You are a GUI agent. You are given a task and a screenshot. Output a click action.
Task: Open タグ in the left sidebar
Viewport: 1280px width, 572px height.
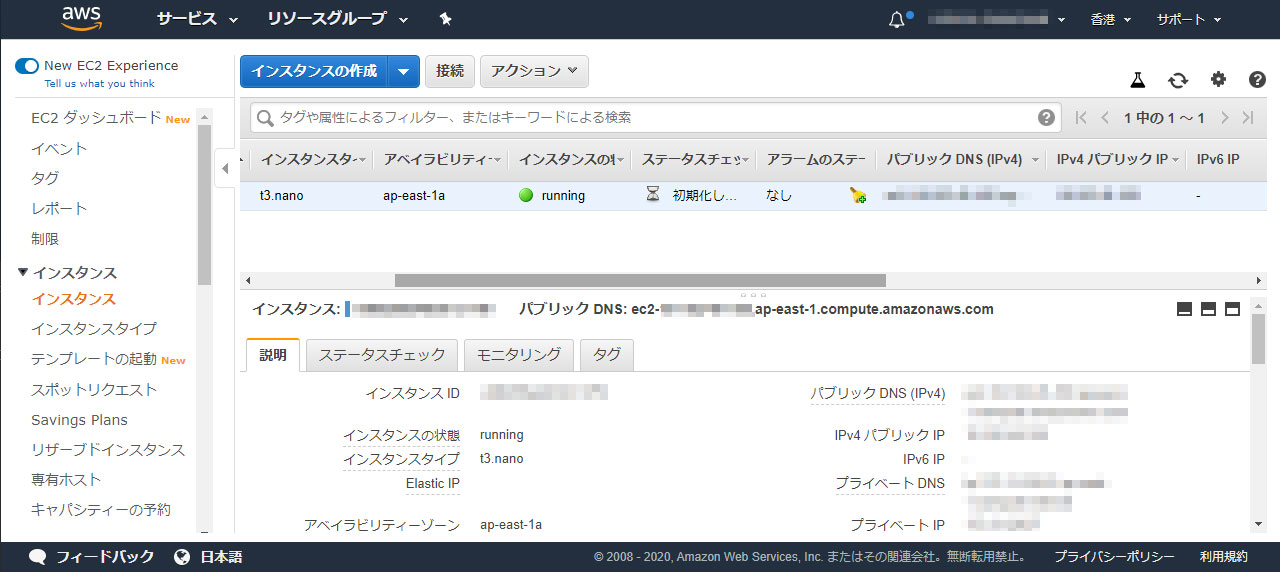click(45, 178)
